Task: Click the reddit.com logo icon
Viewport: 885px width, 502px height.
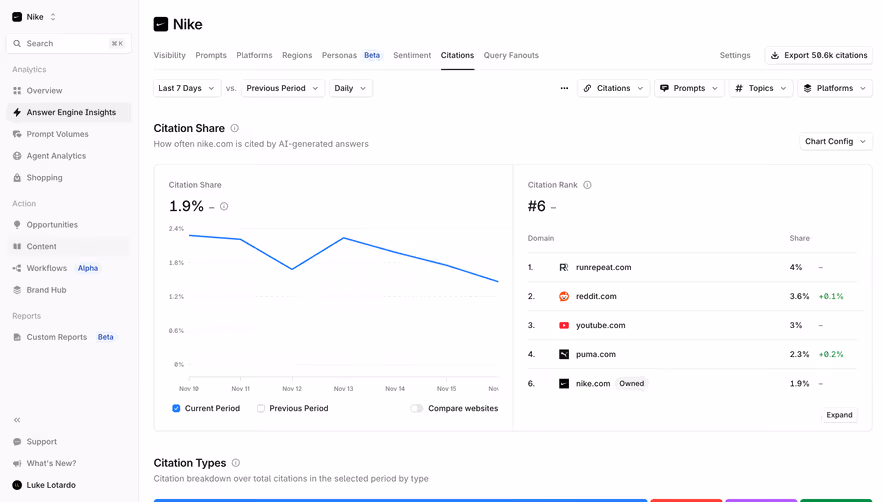Action: coord(564,296)
